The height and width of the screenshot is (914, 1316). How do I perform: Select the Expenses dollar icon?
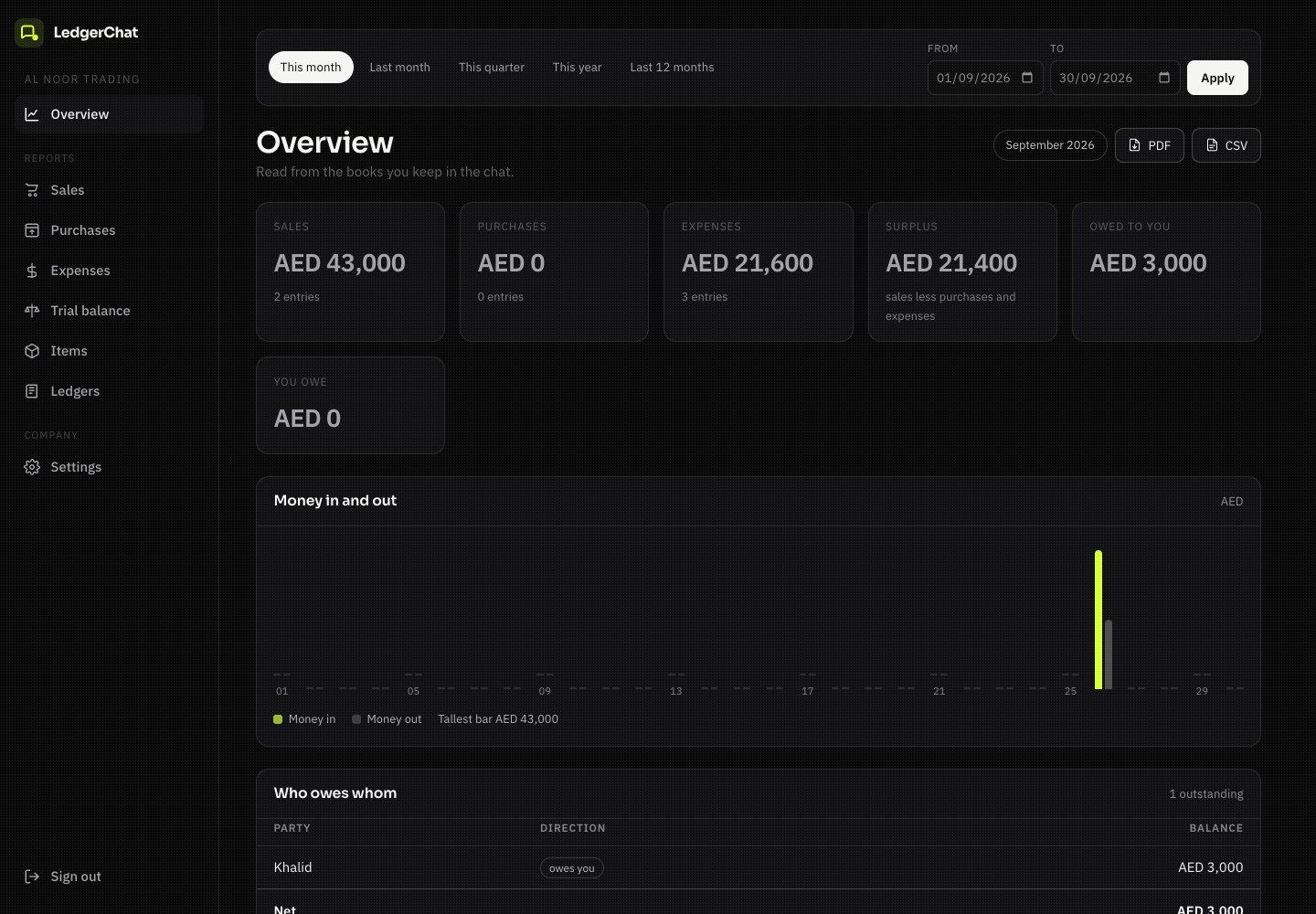click(x=32, y=271)
